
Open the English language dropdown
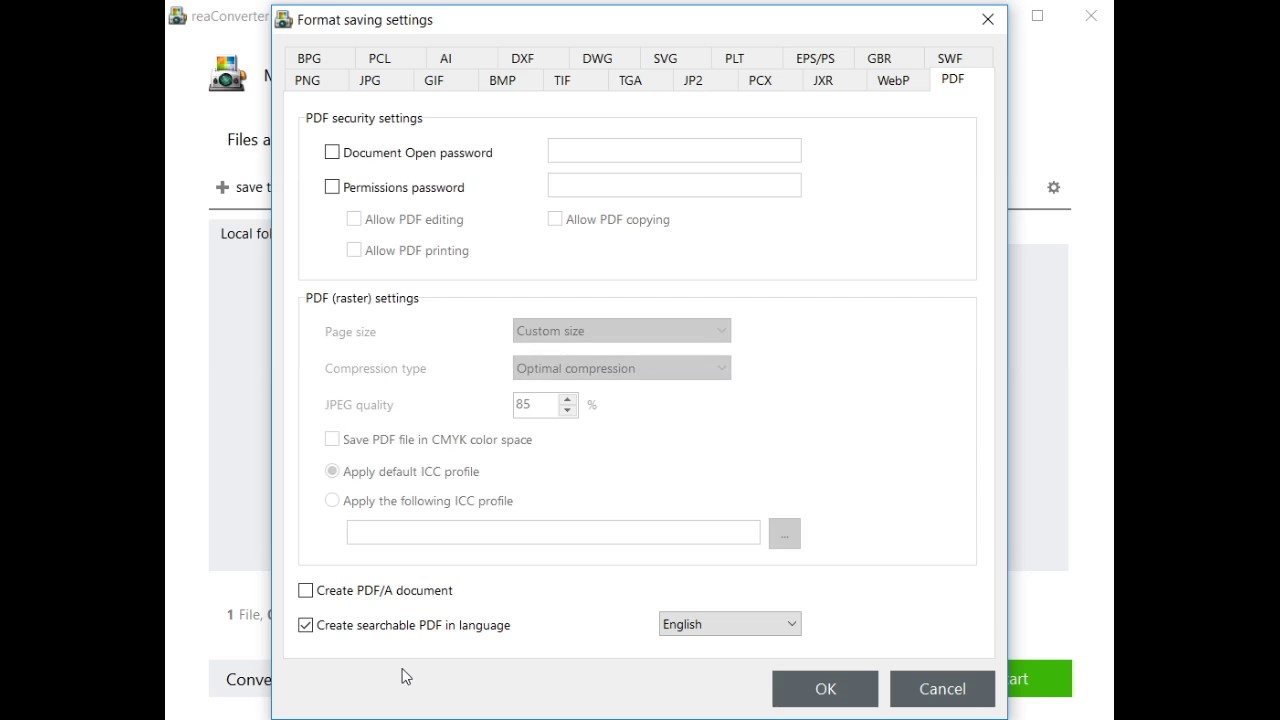[x=730, y=624]
